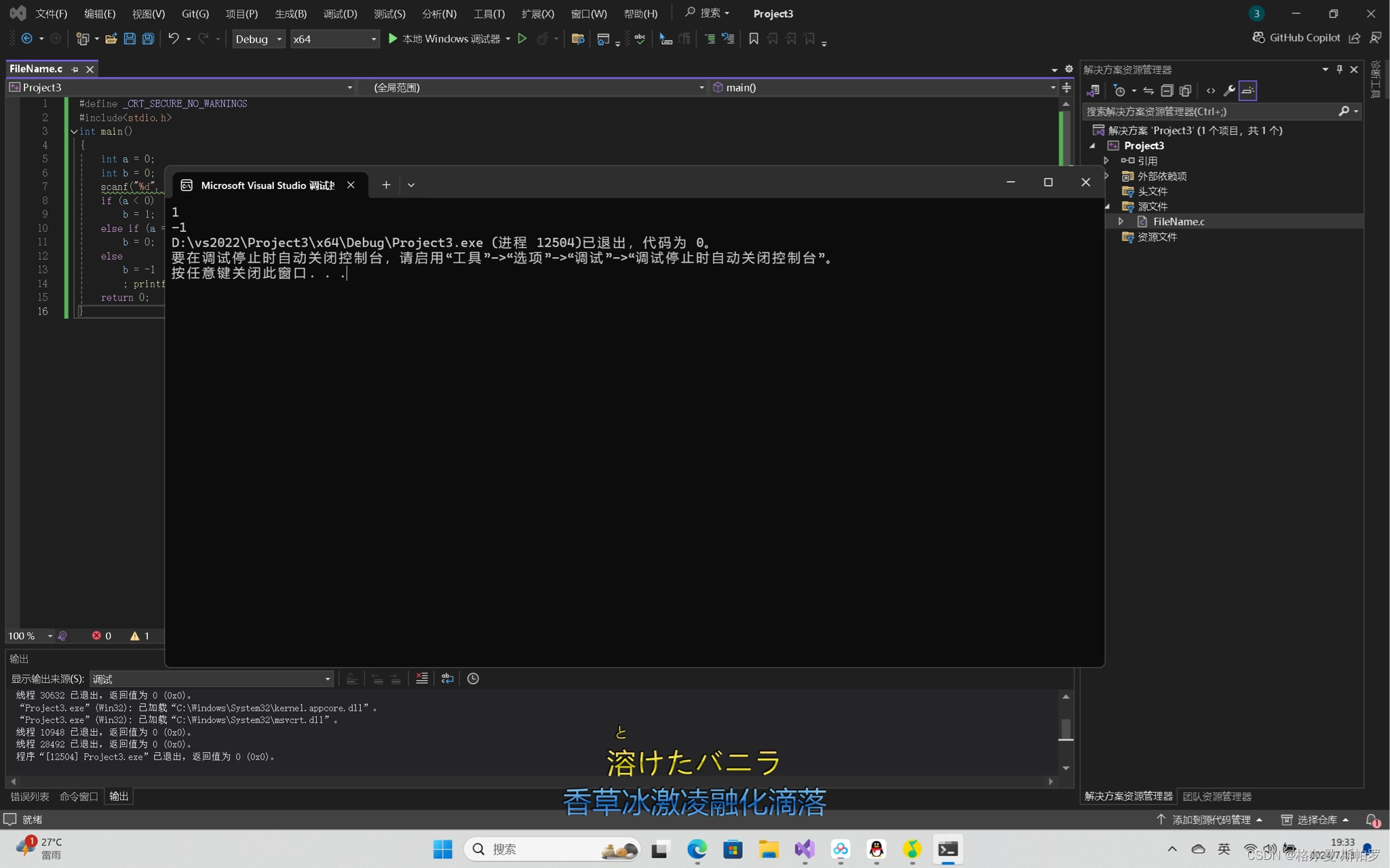The image size is (1390, 868).
Task: Expand the references node in Solution Explorer
Action: tap(1106, 161)
